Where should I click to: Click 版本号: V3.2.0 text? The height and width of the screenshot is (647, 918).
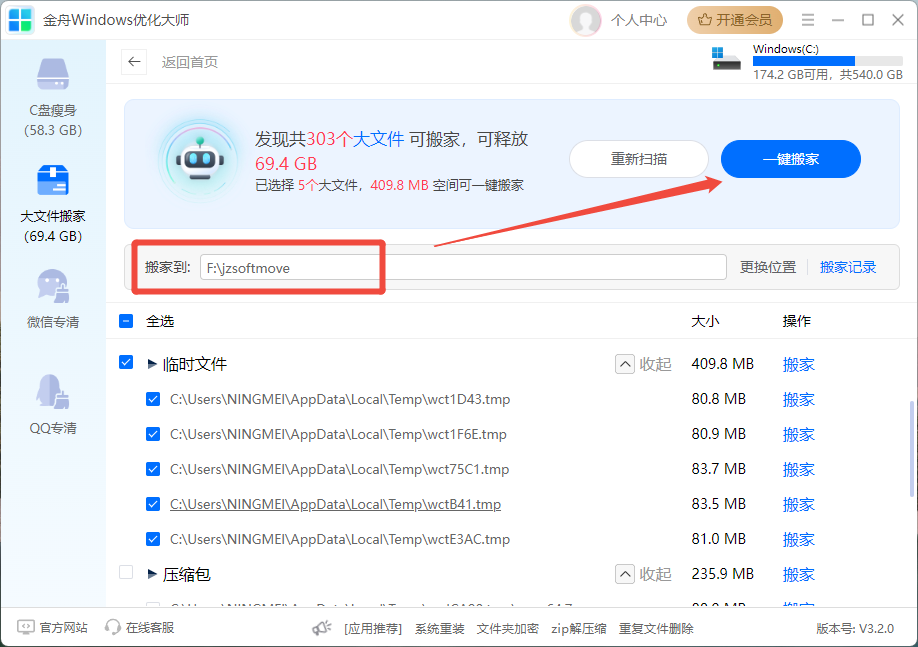pos(855,628)
